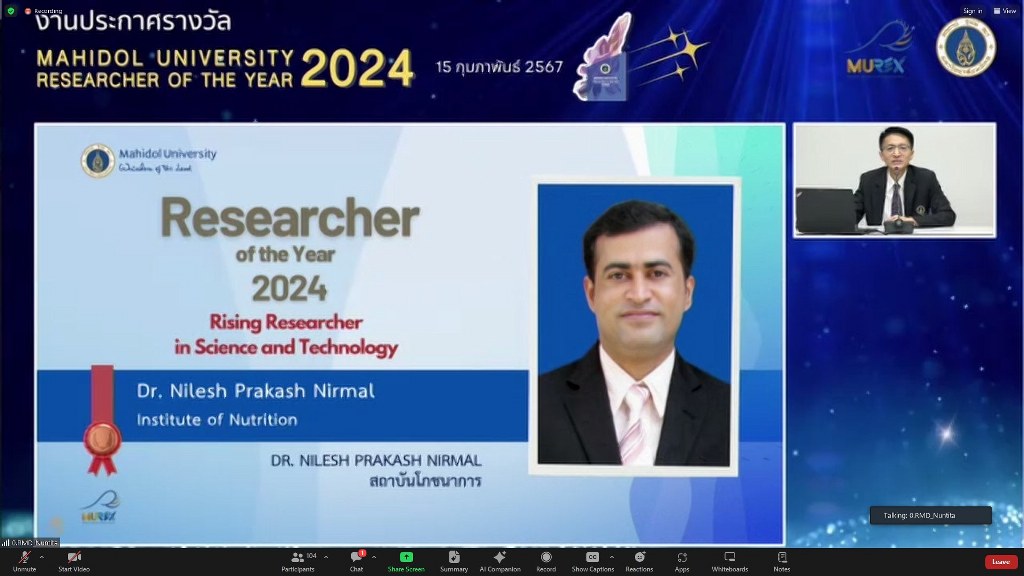The height and width of the screenshot is (576, 1024).
Task: Launch AI Companion
Action: pos(500,561)
